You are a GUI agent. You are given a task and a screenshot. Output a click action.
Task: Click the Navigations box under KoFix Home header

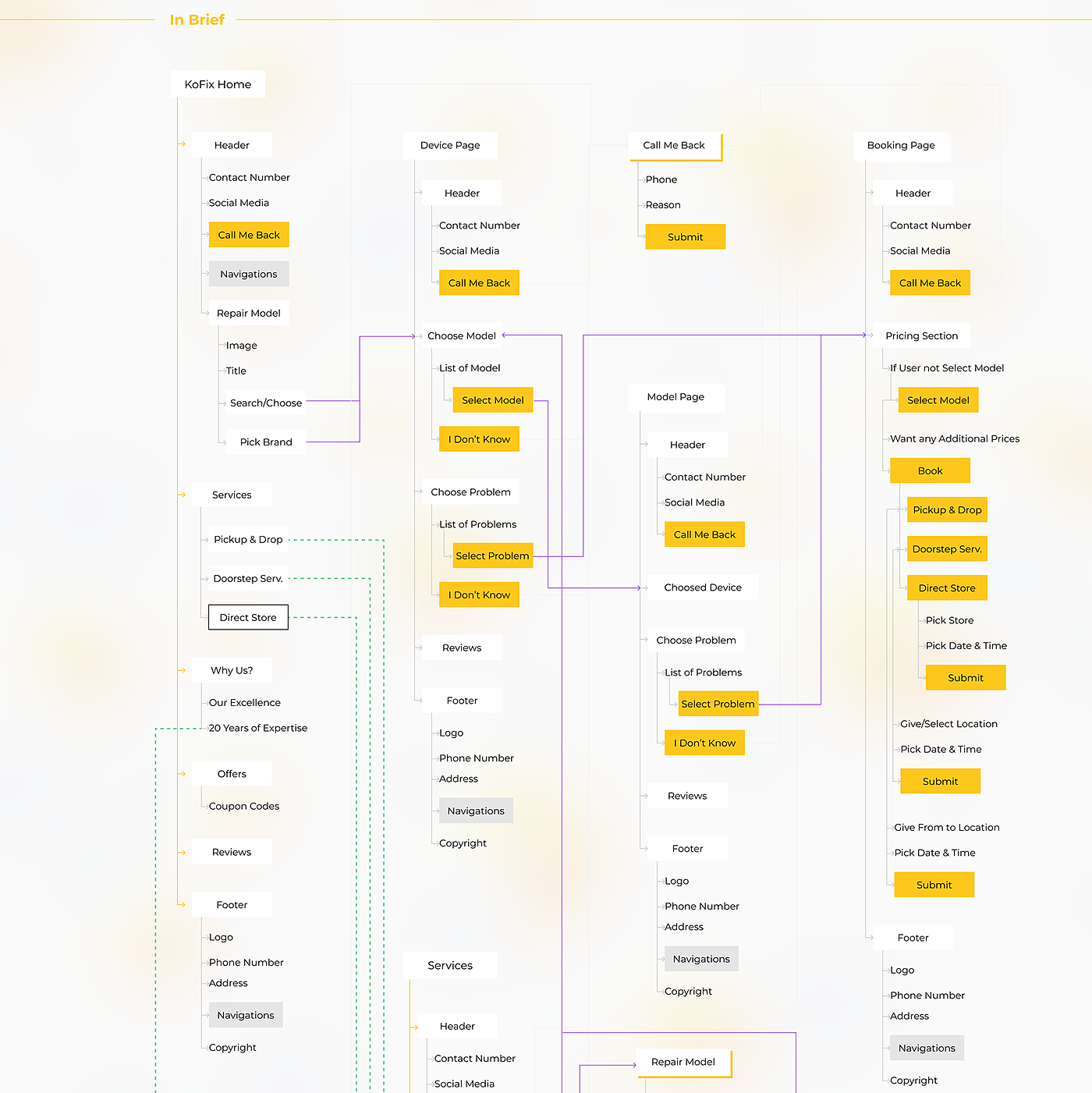249,274
